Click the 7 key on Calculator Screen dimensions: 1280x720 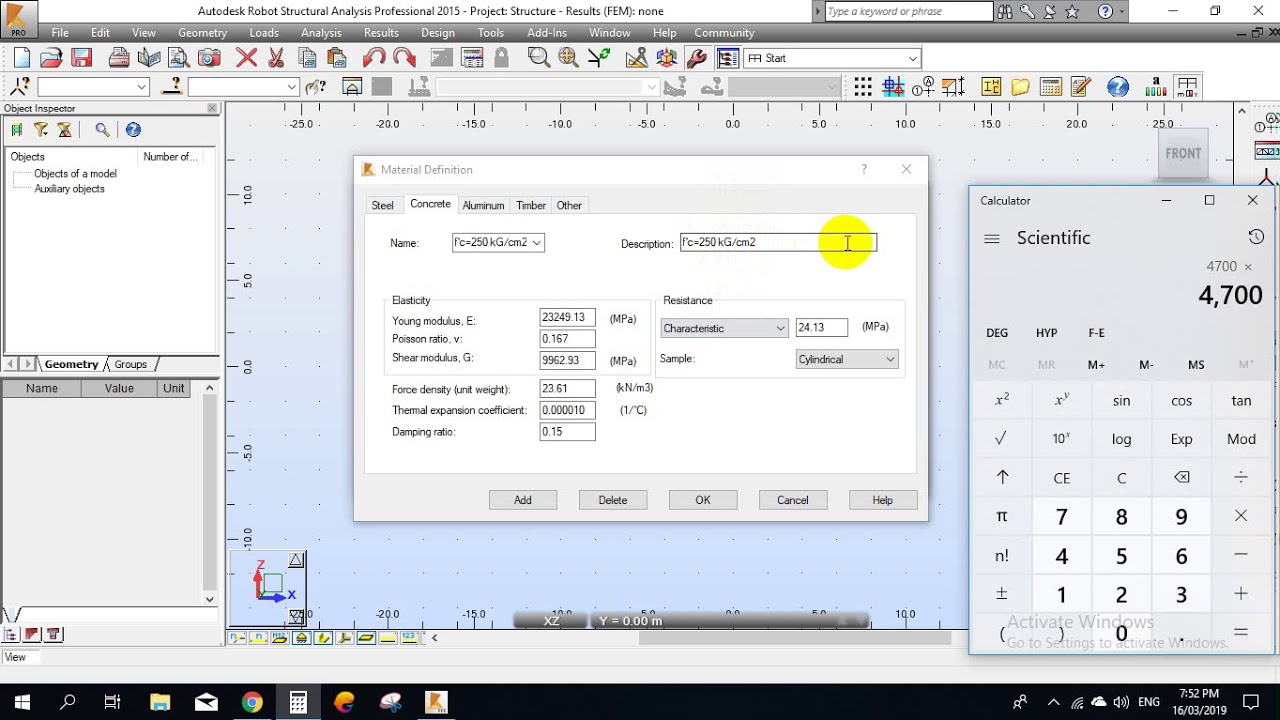pyautogui.click(x=1061, y=516)
